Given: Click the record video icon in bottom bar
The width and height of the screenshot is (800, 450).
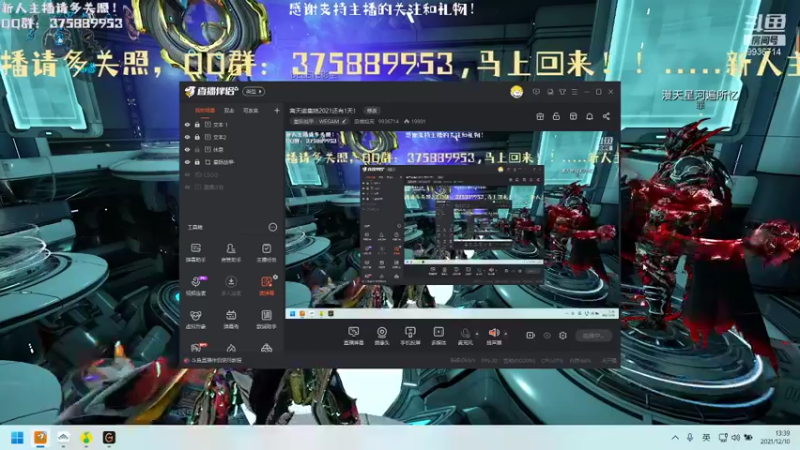Looking at the screenshot, I should 531,335.
